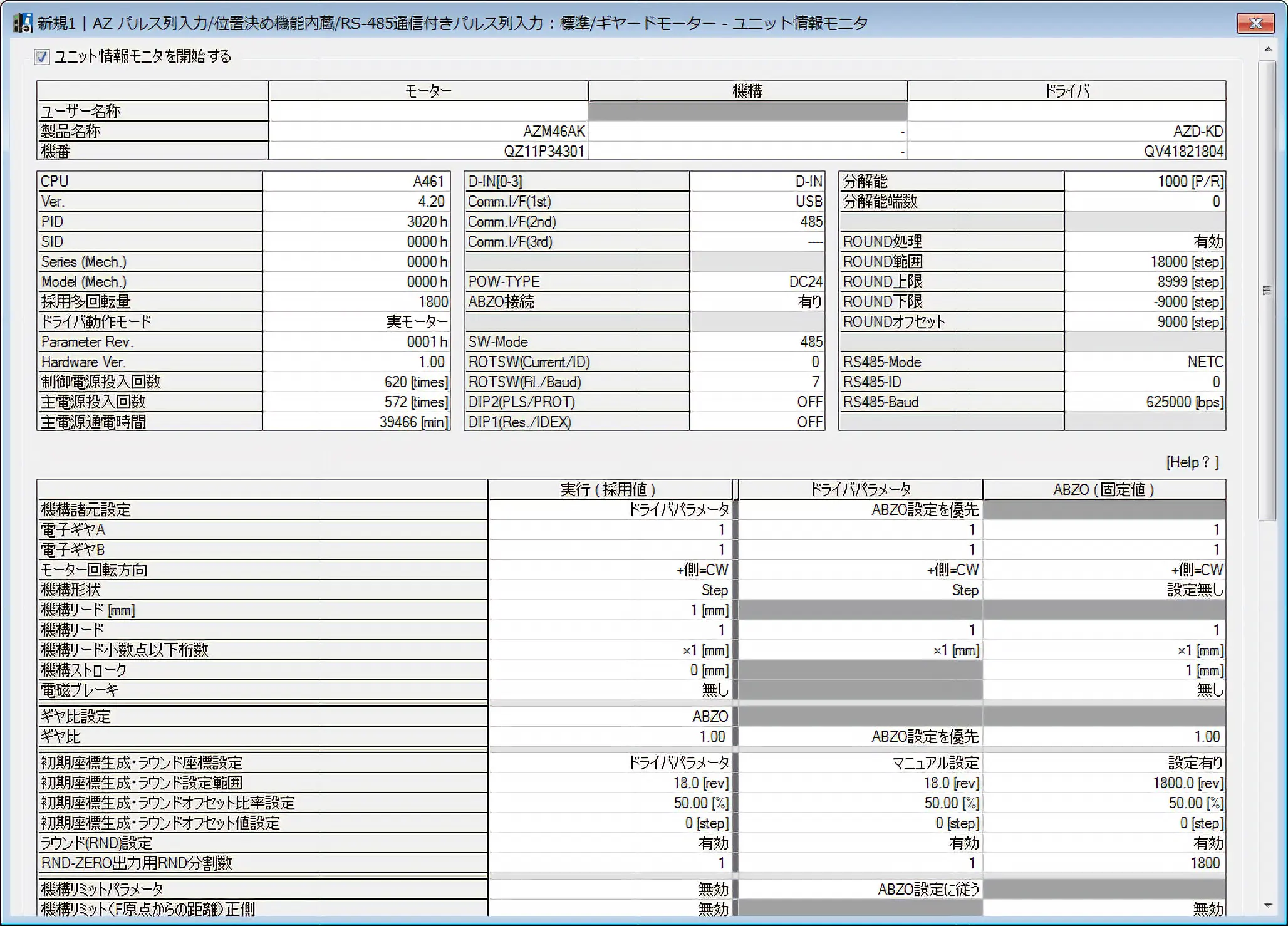This screenshot has width=1288, height=926.
Task: Click DIP1(Res./IDEX) value OFF
Action: (x=809, y=422)
